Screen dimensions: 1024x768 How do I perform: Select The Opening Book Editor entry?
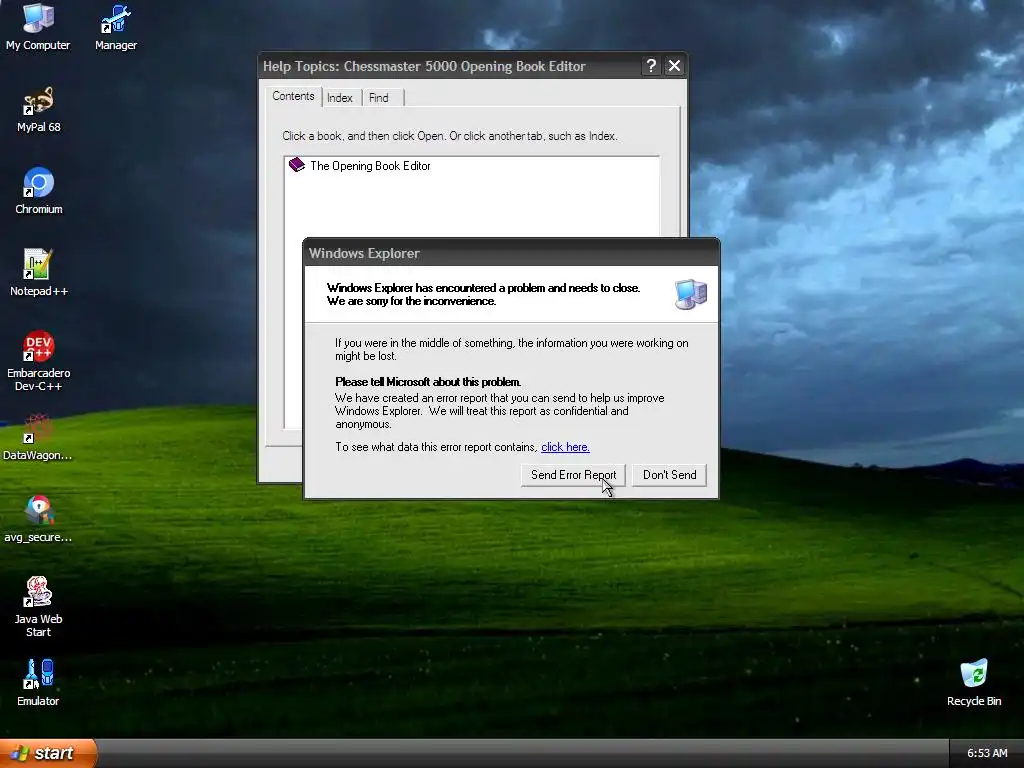click(370, 166)
